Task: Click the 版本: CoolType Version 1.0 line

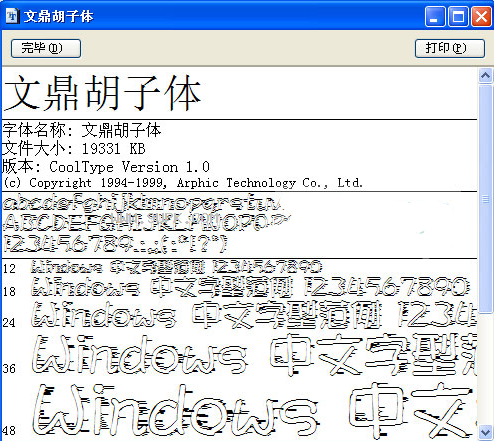Action: click(x=106, y=167)
